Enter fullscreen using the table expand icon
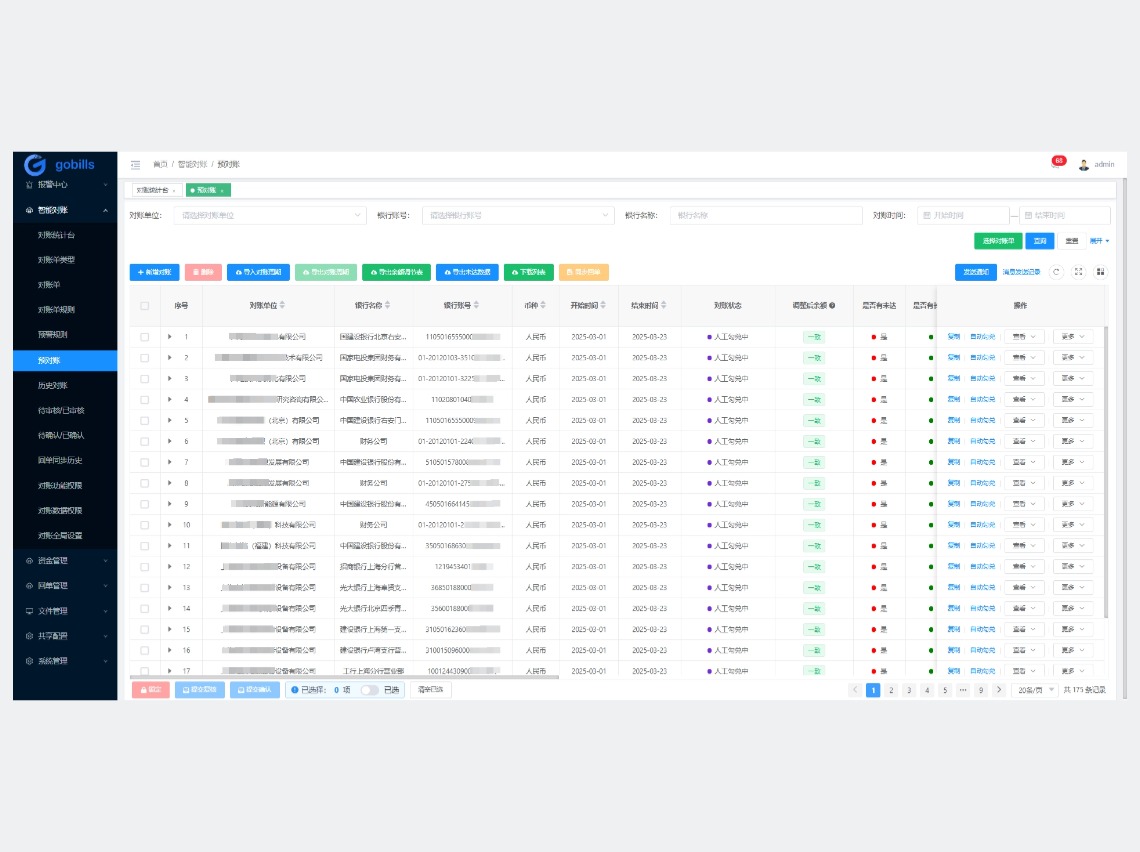 click(x=1078, y=272)
